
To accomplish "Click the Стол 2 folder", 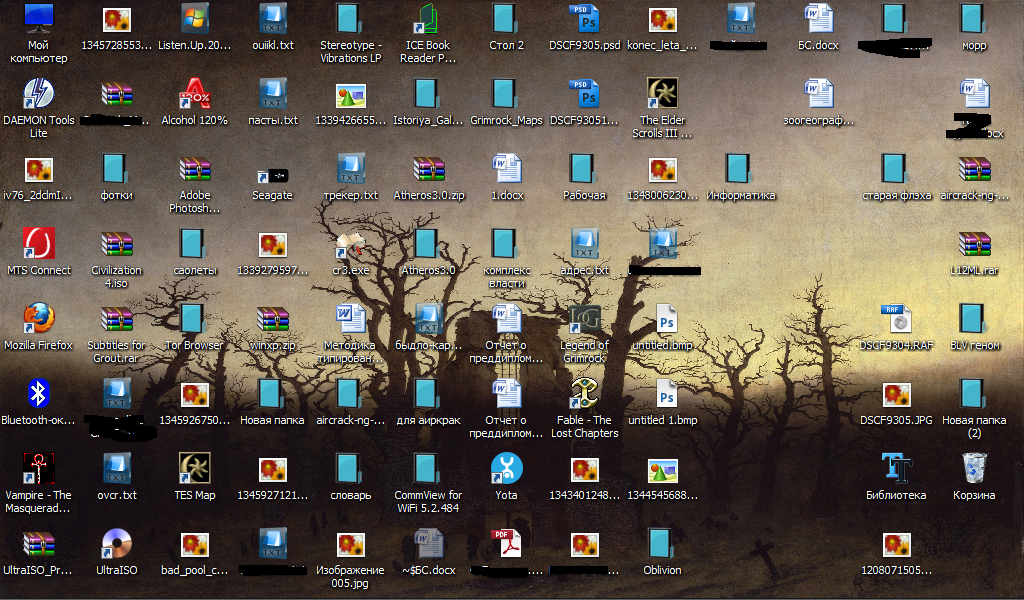I will tap(506, 19).
